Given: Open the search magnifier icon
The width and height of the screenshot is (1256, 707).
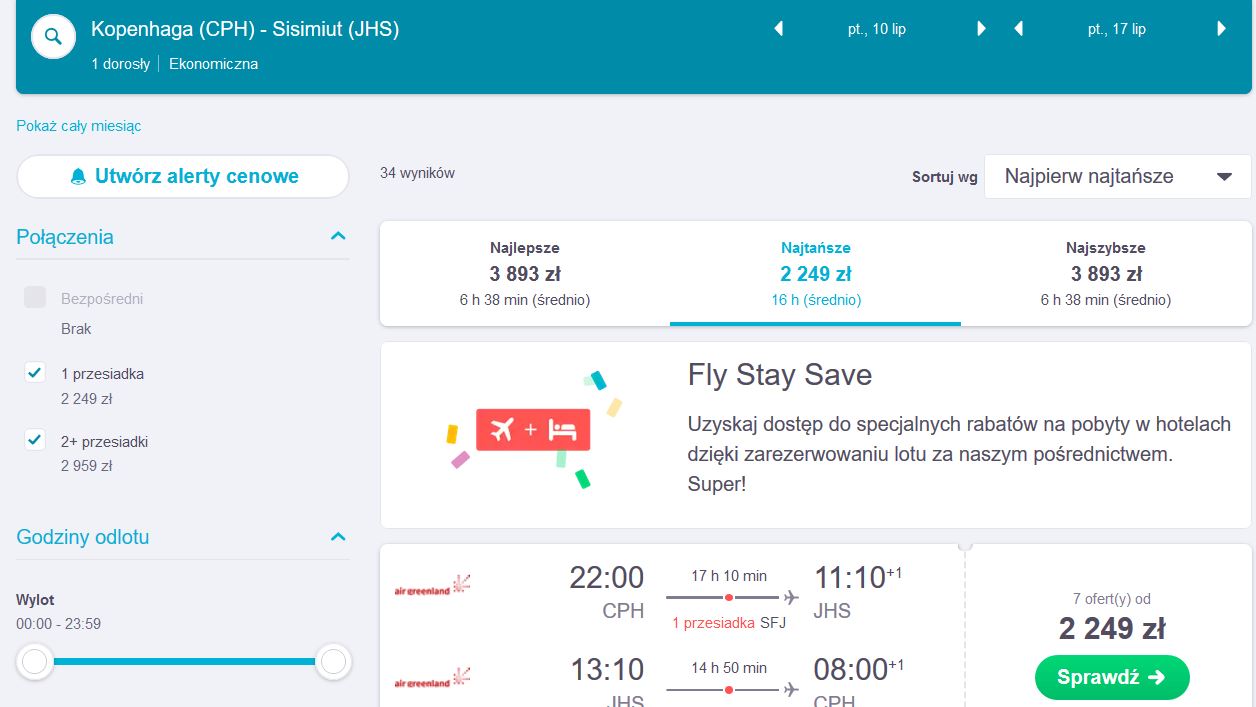Looking at the screenshot, I should [x=53, y=38].
